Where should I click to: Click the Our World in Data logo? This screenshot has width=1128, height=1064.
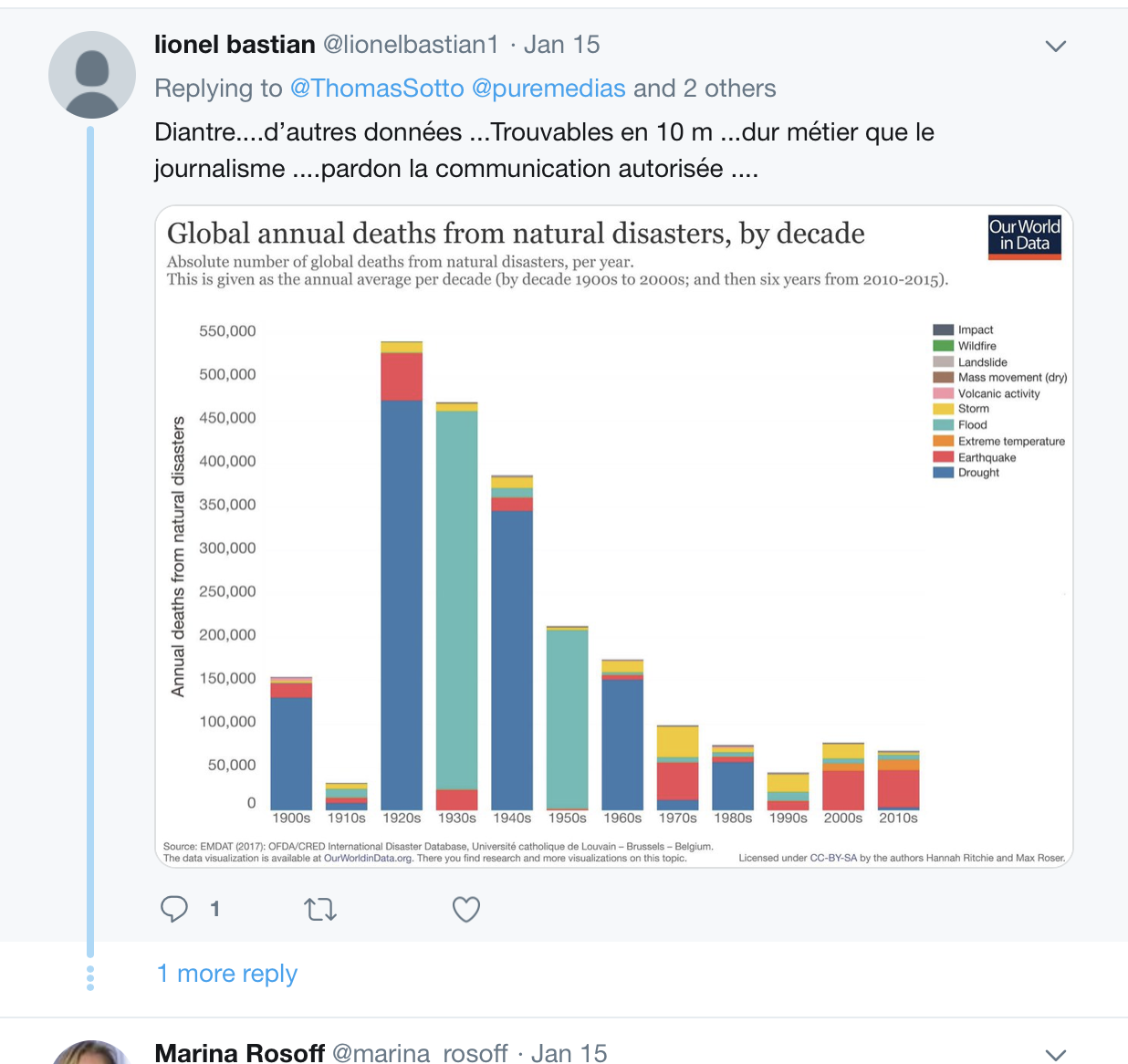point(1025,237)
